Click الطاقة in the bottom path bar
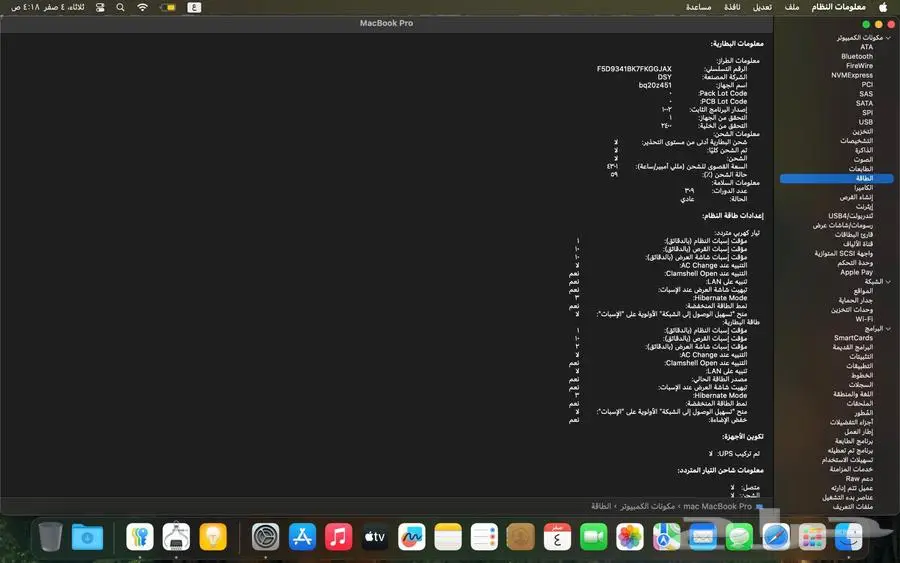Image resolution: width=900 pixels, height=563 pixels. 601,506
